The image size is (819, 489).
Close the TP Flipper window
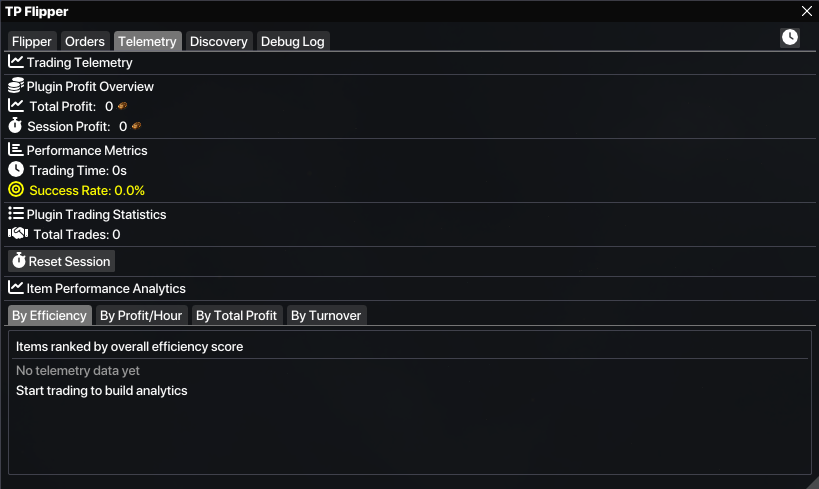(x=807, y=11)
